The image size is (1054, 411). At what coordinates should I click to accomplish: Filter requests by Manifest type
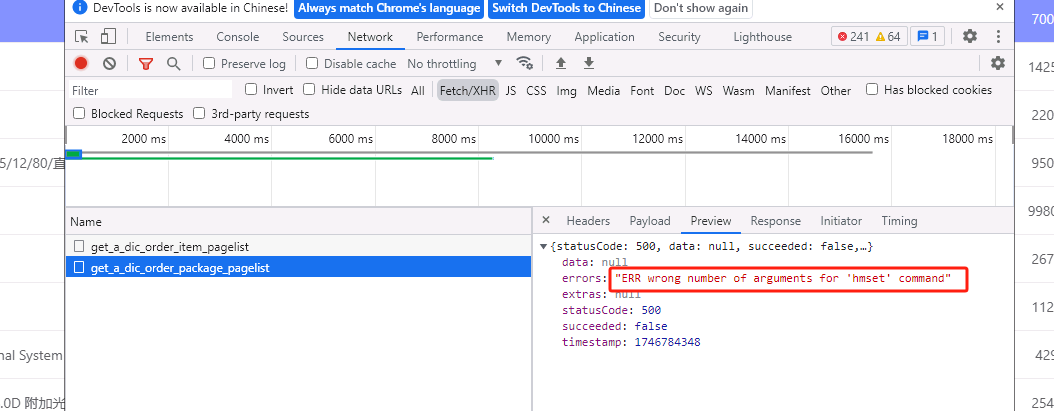pyautogui.click(x=788, y=90)
